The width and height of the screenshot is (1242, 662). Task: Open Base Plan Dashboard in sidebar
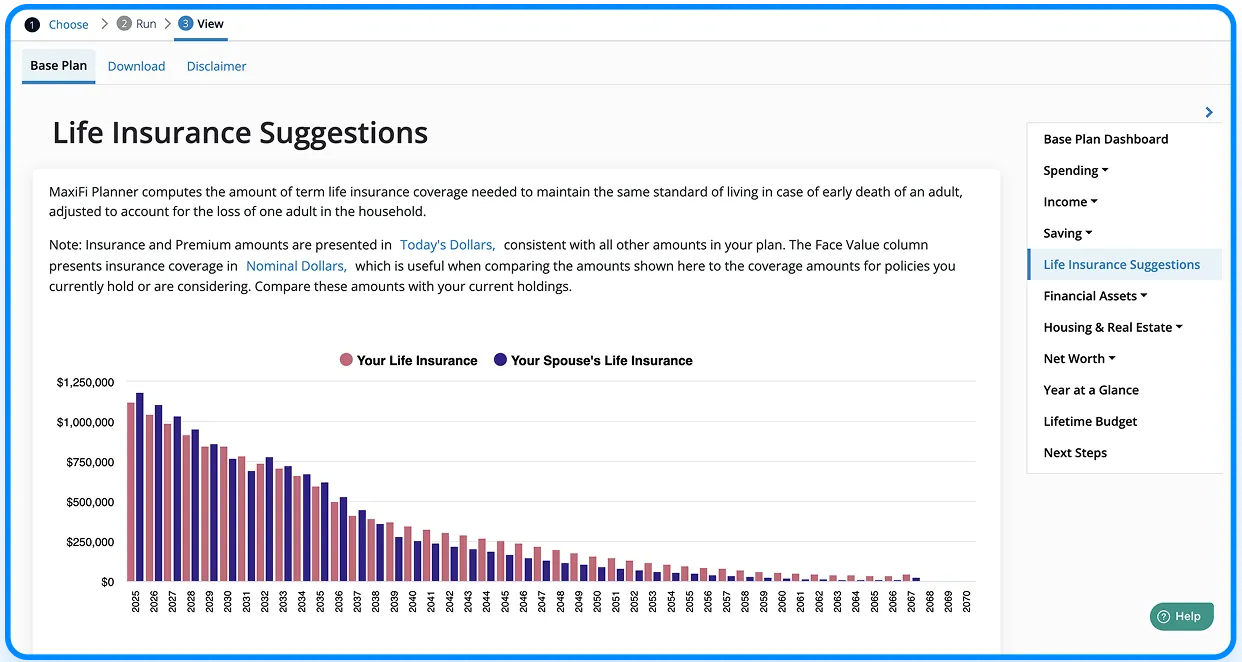coord(1105,139)
